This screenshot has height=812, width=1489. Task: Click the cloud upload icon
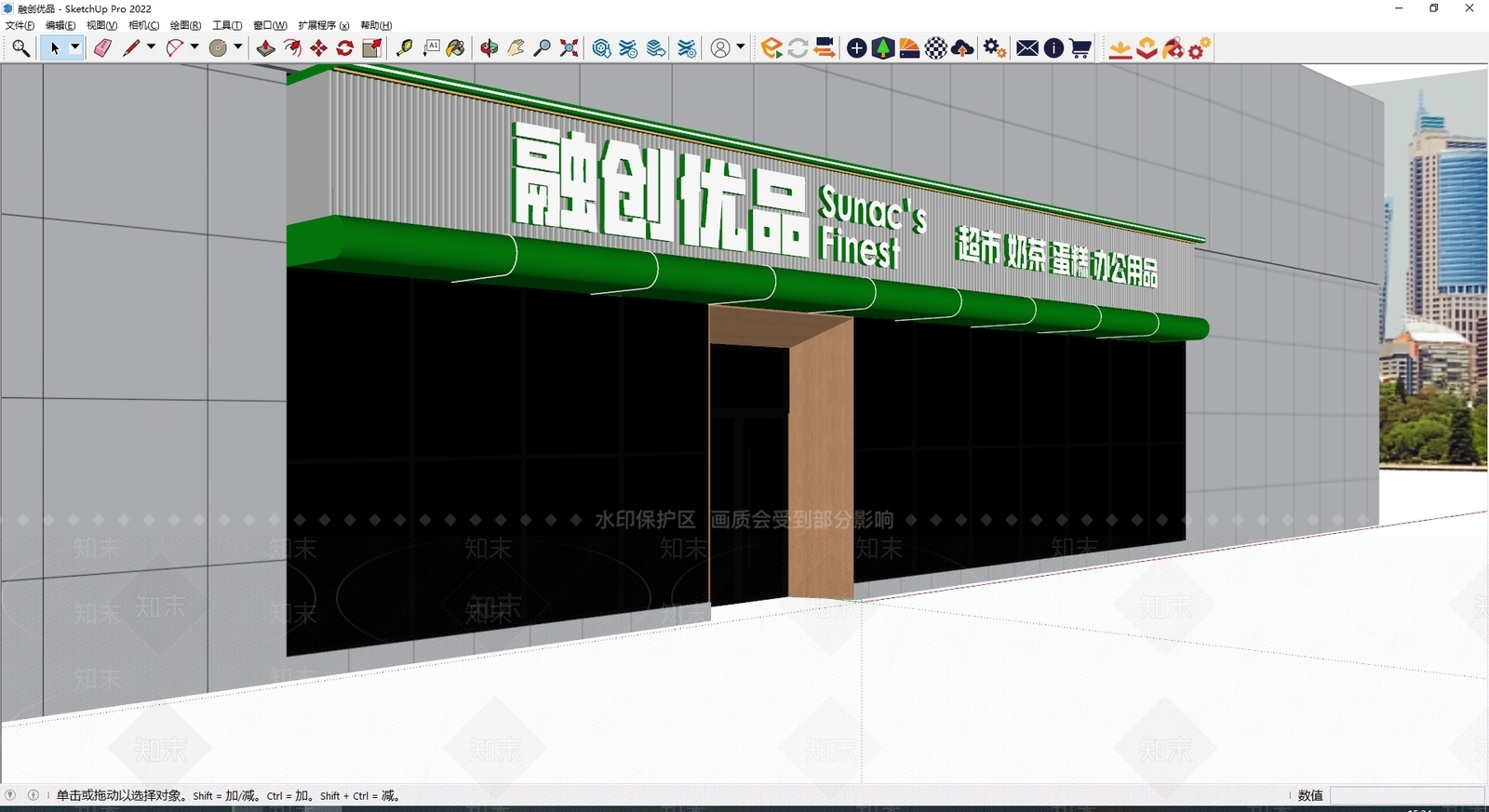(x=962, y=48)
